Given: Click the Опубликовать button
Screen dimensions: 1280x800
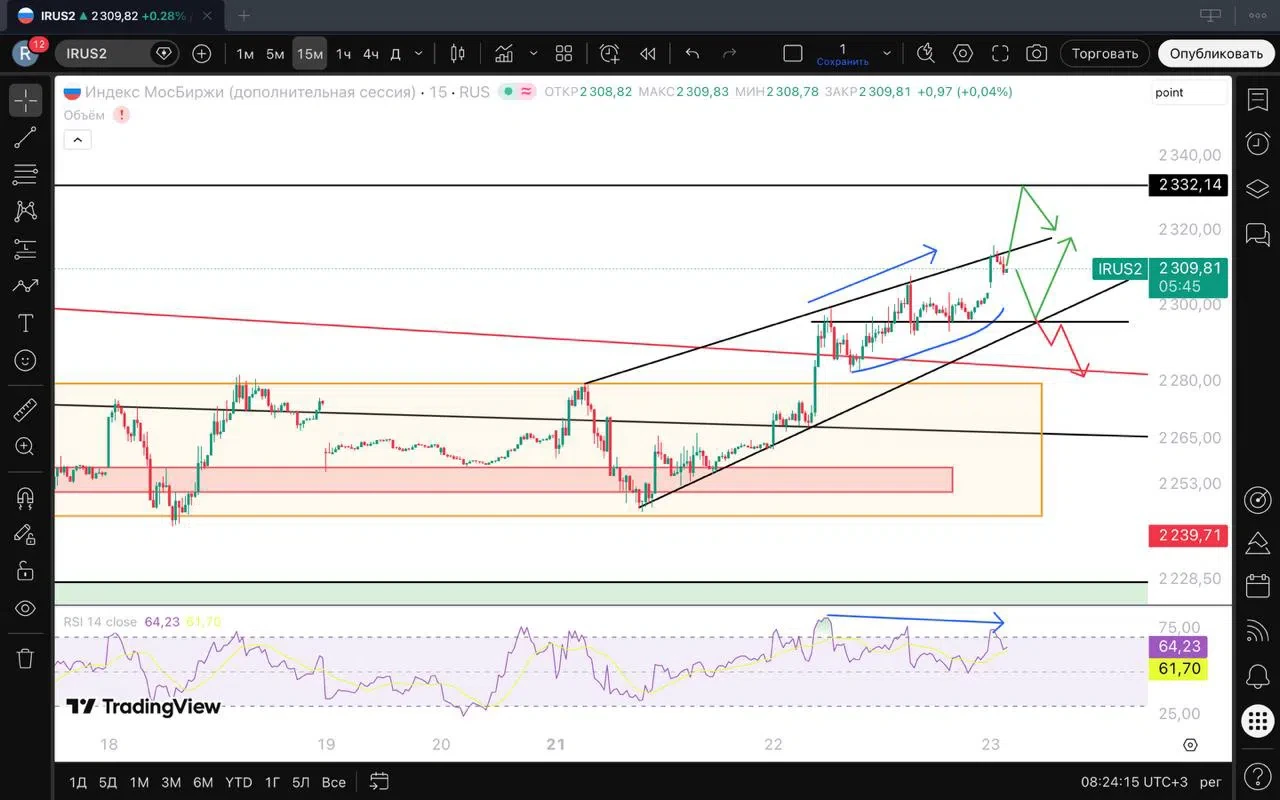Looking at the screenshot, I should [1216, 53].
